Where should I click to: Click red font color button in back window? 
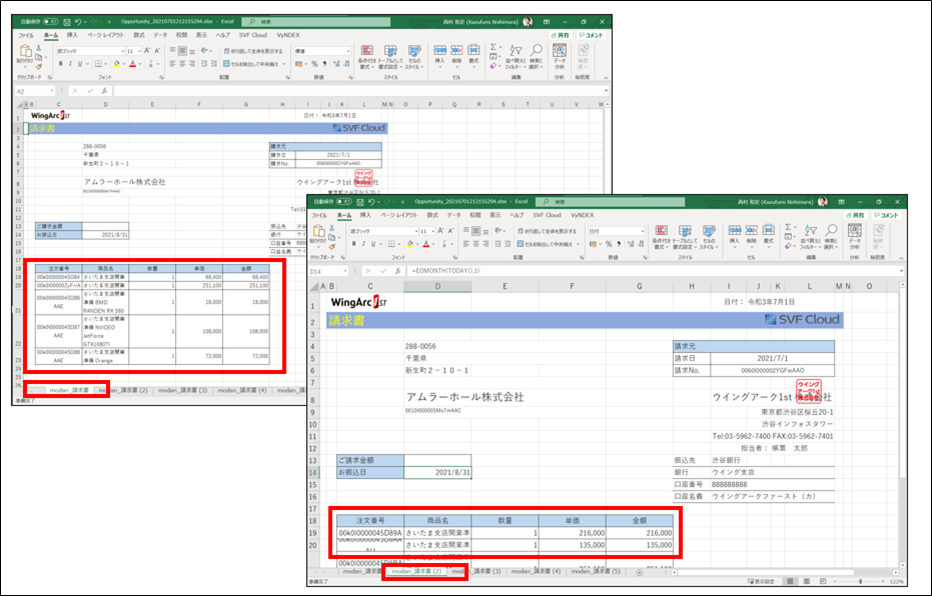point(133,64)
